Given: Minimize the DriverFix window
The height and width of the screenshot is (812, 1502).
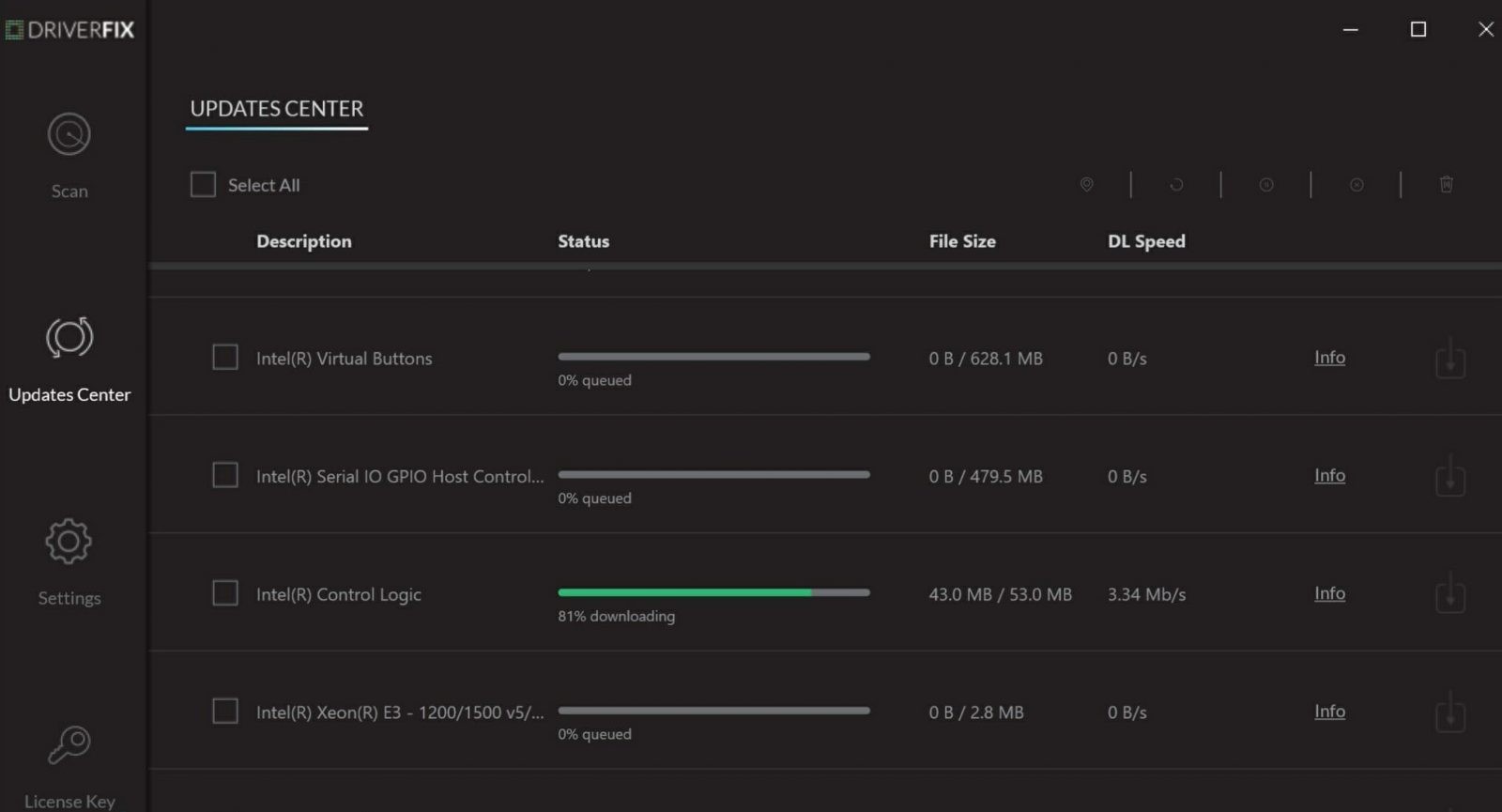Looking at the screenshot, I should (x=1350, y=30).
